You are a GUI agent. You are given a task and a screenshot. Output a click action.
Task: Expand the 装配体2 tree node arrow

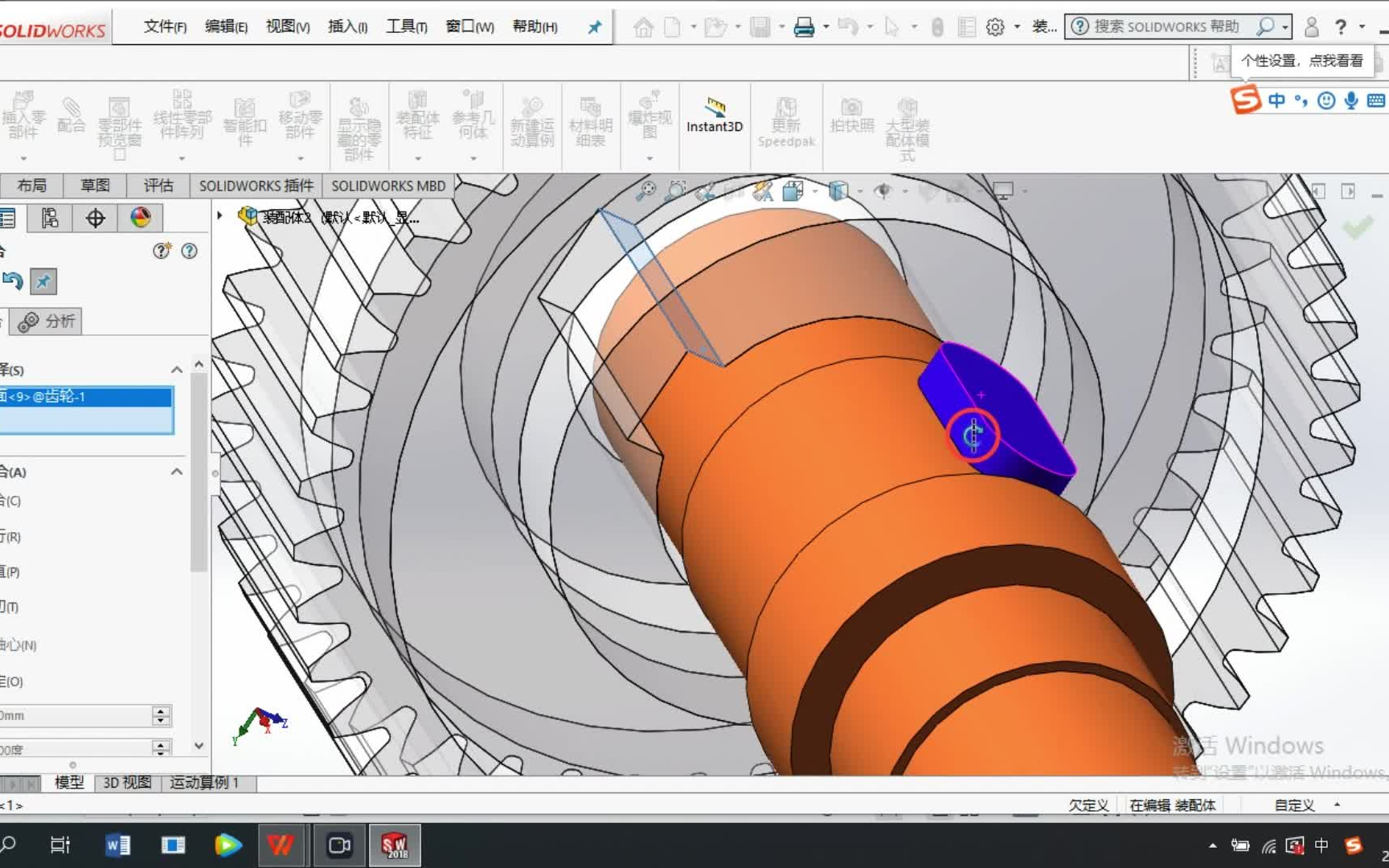[219, 215]
